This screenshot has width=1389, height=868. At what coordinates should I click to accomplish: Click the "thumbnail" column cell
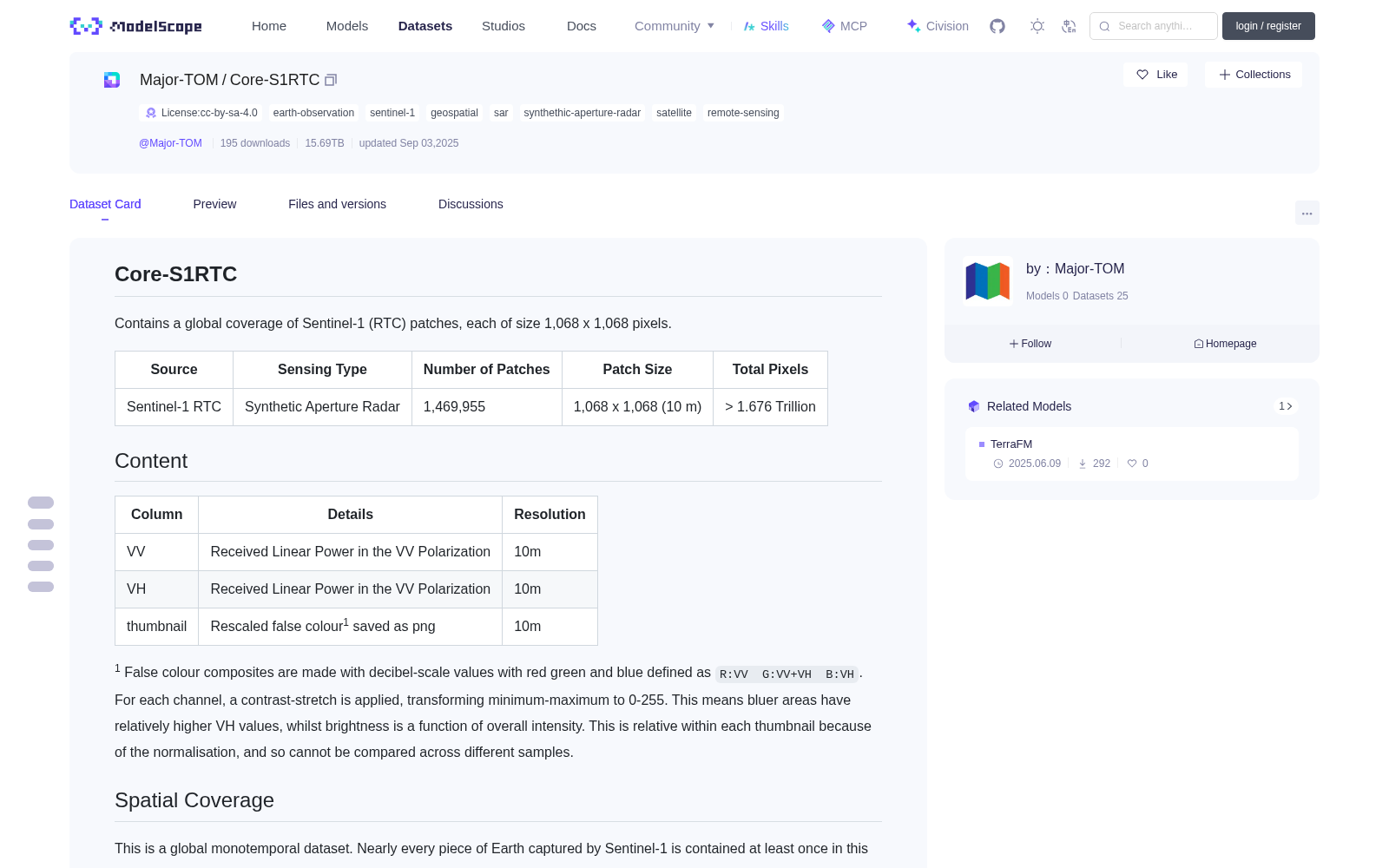156,627
